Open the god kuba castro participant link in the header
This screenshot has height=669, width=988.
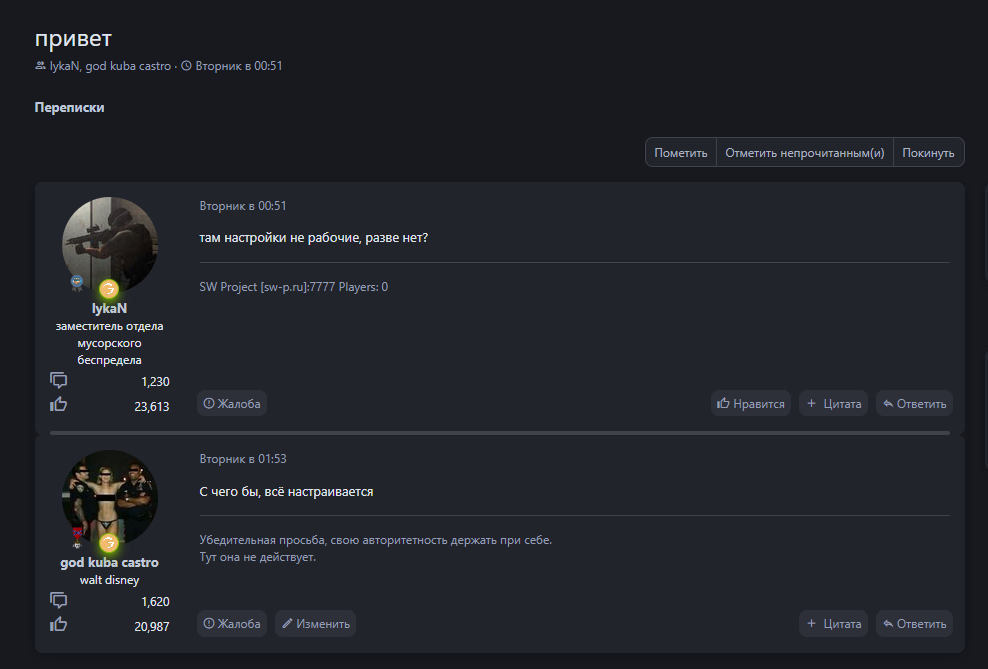[127, 66]
